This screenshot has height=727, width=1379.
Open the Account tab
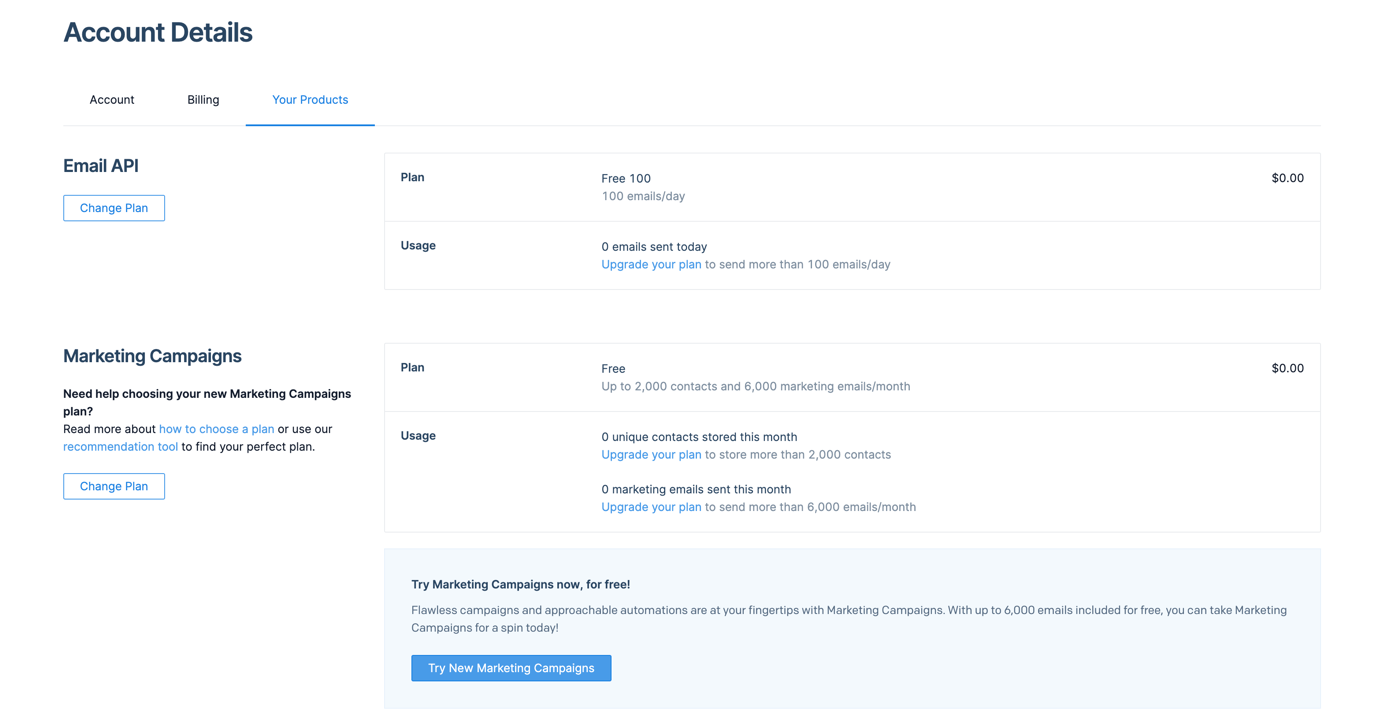(x=111, y=100)
